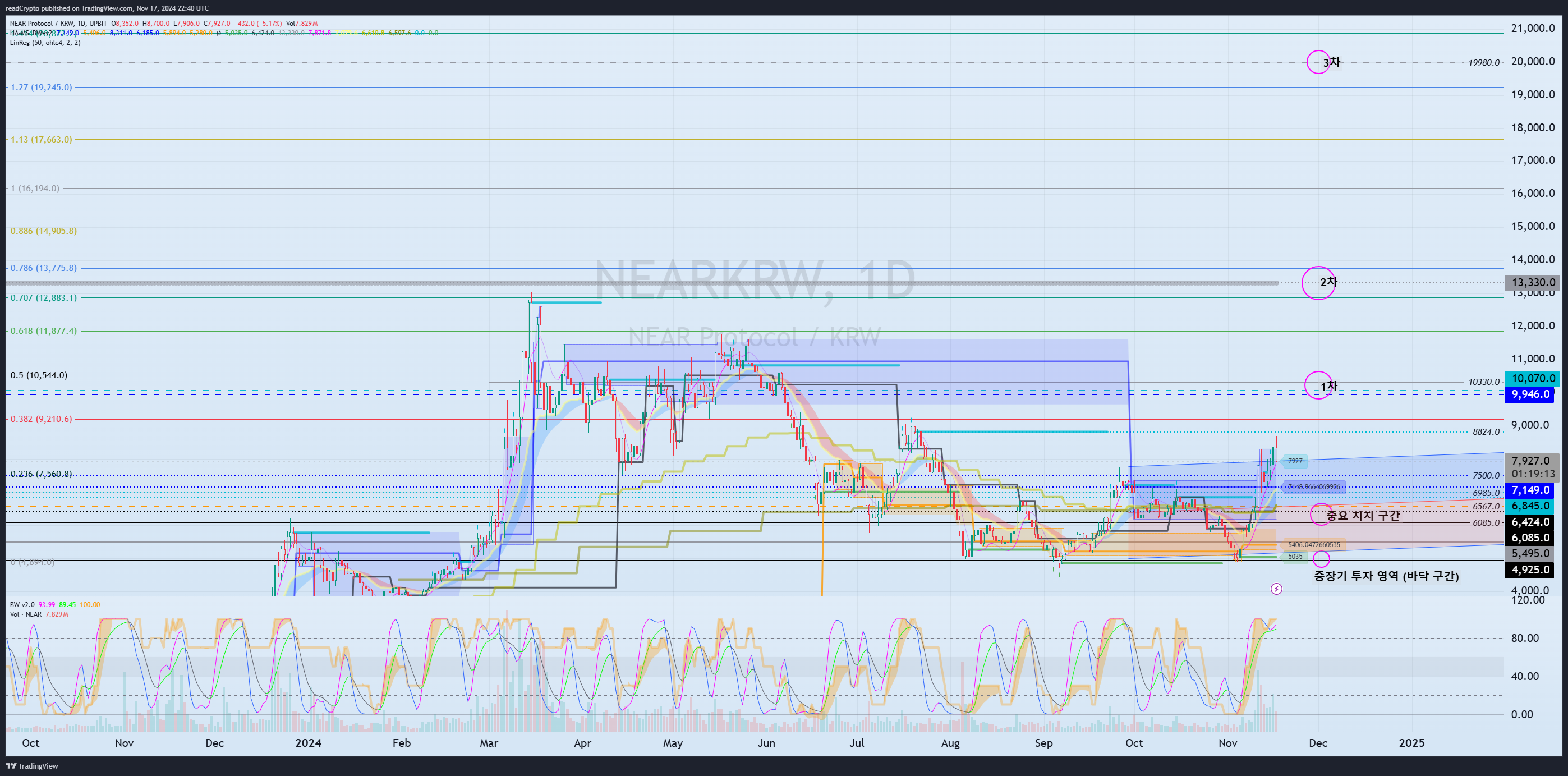
Task: Select the 중장기 투자 영역 (바닥 구간) annotation
Action: click(x=1386, y=576)
